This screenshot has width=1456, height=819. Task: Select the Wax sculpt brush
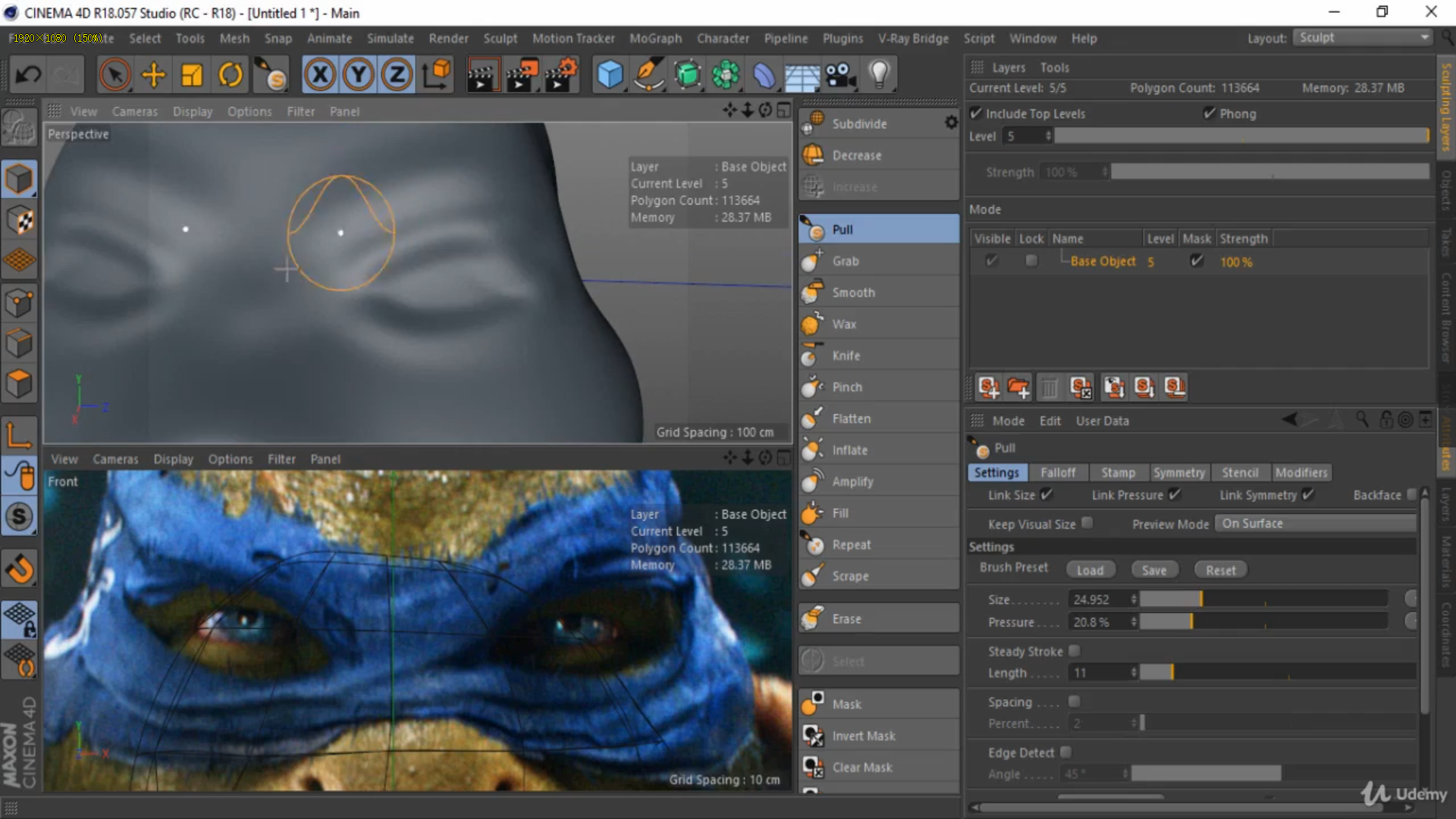pos(878,325)
